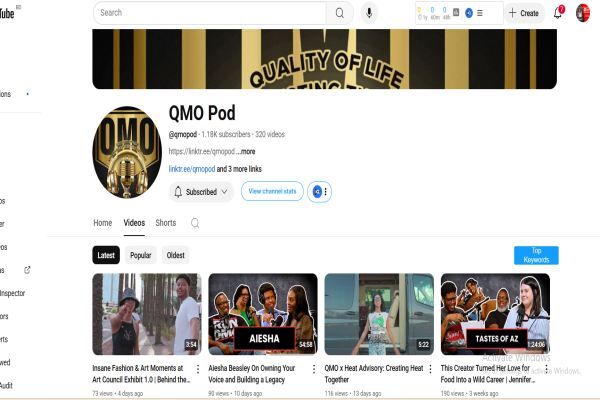Click the blue extension logo in the toolbar
The image size is (600, 400).
[x=469, y=13]
